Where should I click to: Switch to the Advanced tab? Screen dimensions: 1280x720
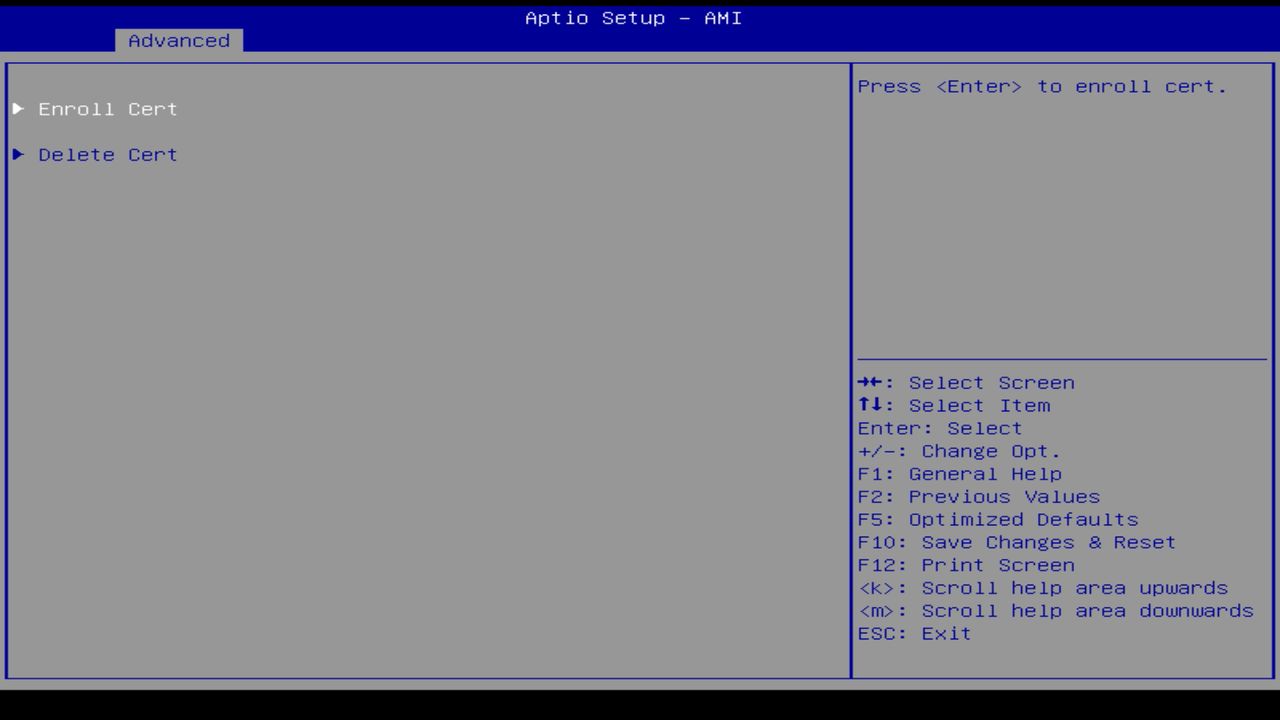pos(178,40)
